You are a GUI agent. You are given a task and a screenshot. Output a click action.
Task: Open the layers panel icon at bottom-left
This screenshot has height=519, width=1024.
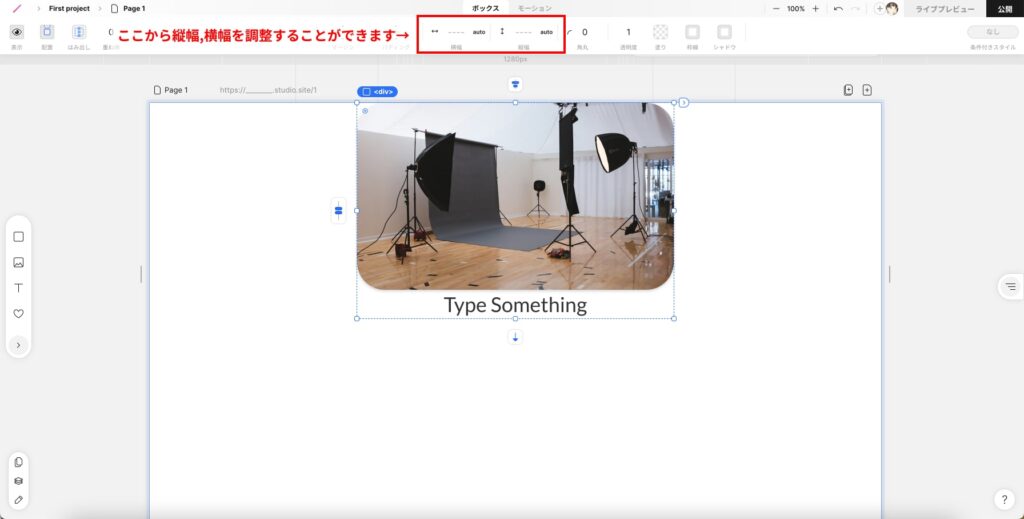(18, 480)
